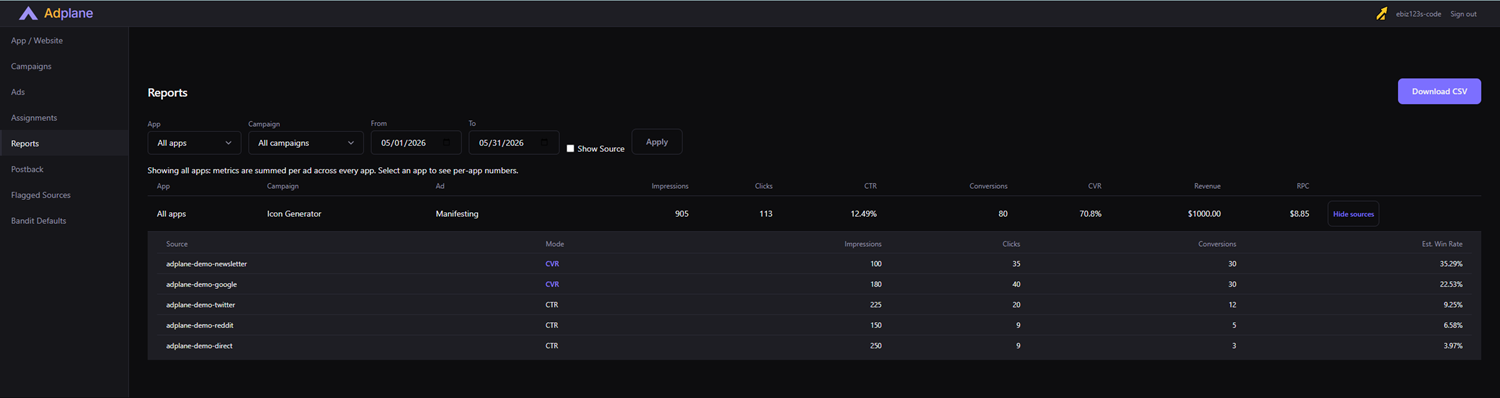
Task: Click the To date field 05/31/2026
Action: coord(514,143)
